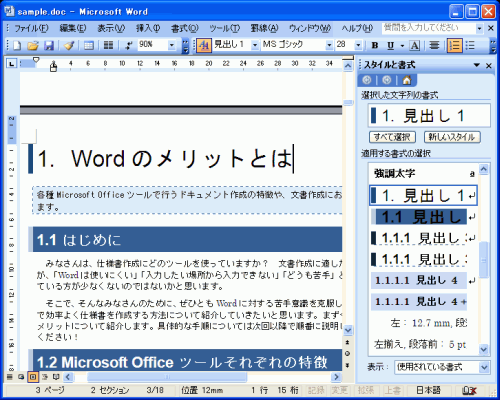Open the 表示(V) menu
This screenshot has height=400, width=500.
click(111, 29)
